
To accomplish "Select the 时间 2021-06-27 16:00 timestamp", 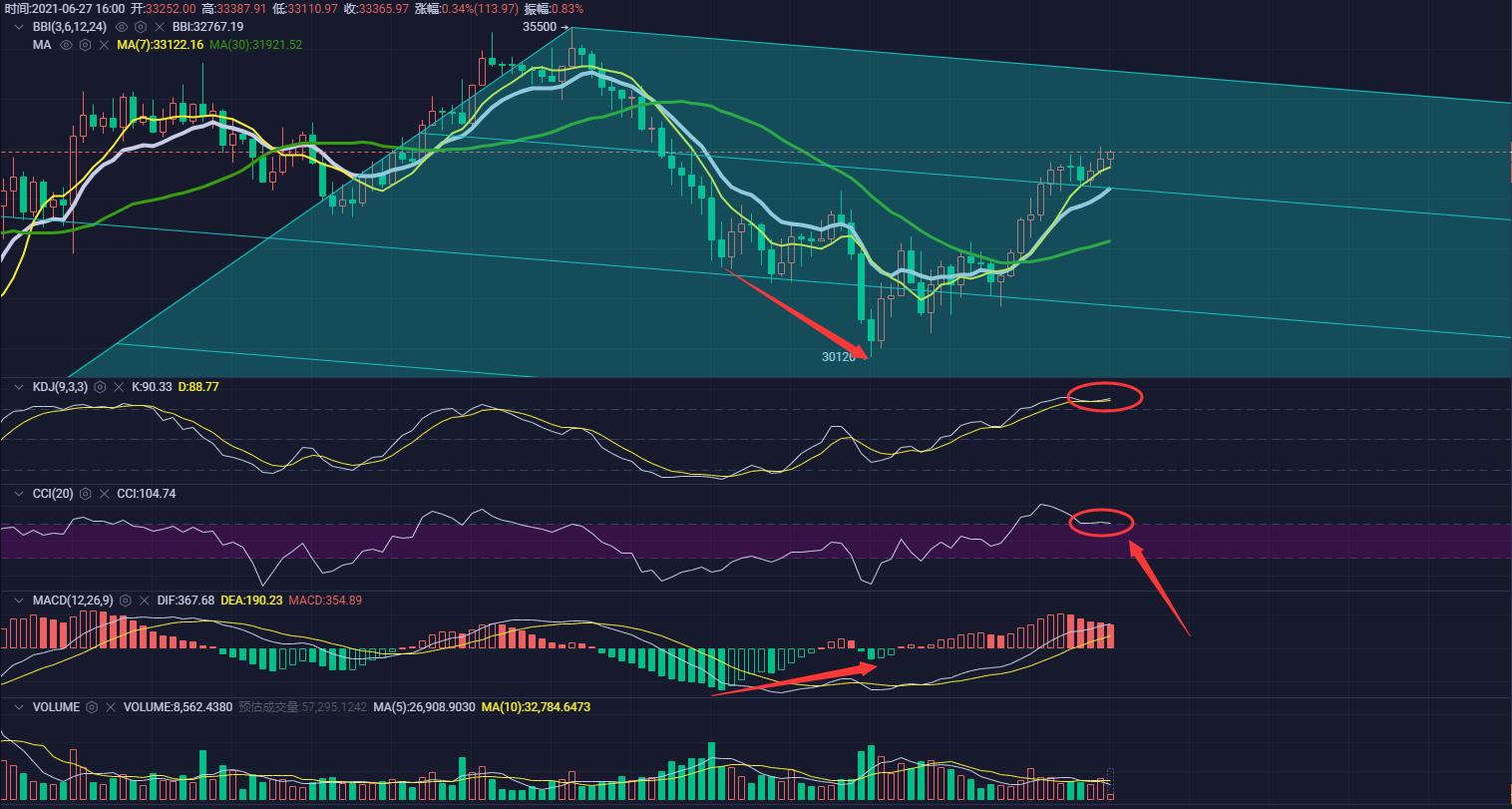I will (65, 8).
